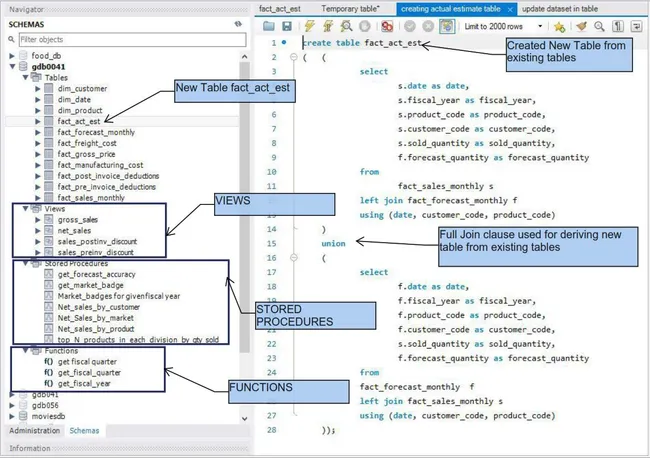Click the schema tree scroll-down arrow
The image size is (650, 458).
point(245,419)
